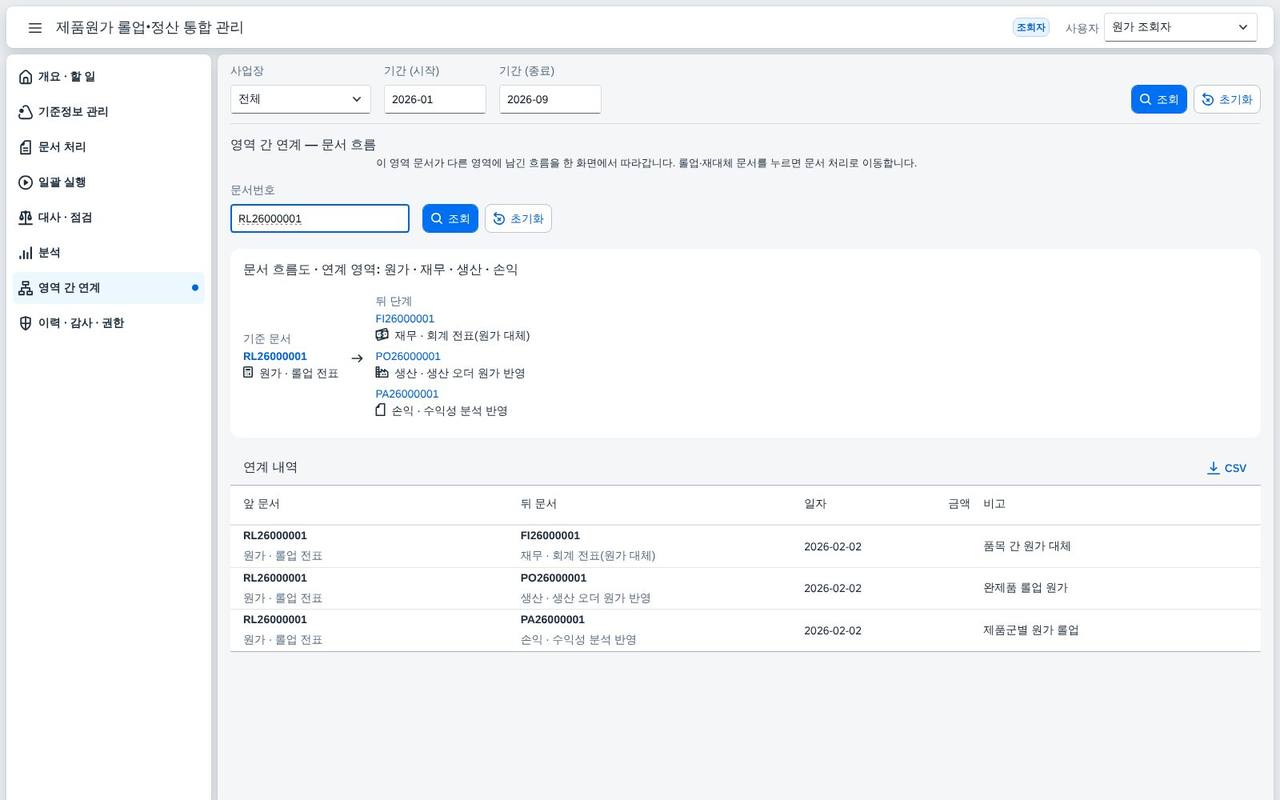Click the 기간 (시작) field showing 2026-01
This screenshot has height=800, width=1280.
pos(435,99)
